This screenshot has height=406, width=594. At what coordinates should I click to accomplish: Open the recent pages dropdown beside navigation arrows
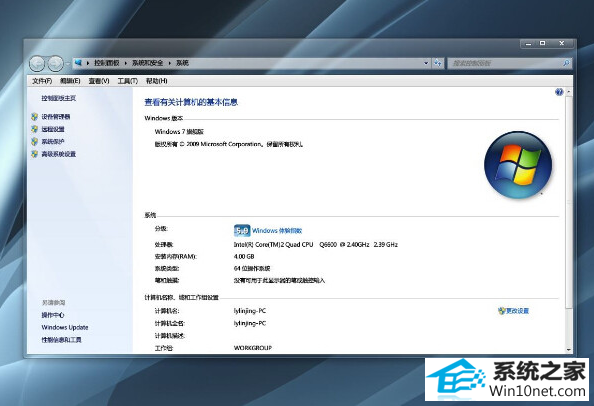tap(67, 64)
